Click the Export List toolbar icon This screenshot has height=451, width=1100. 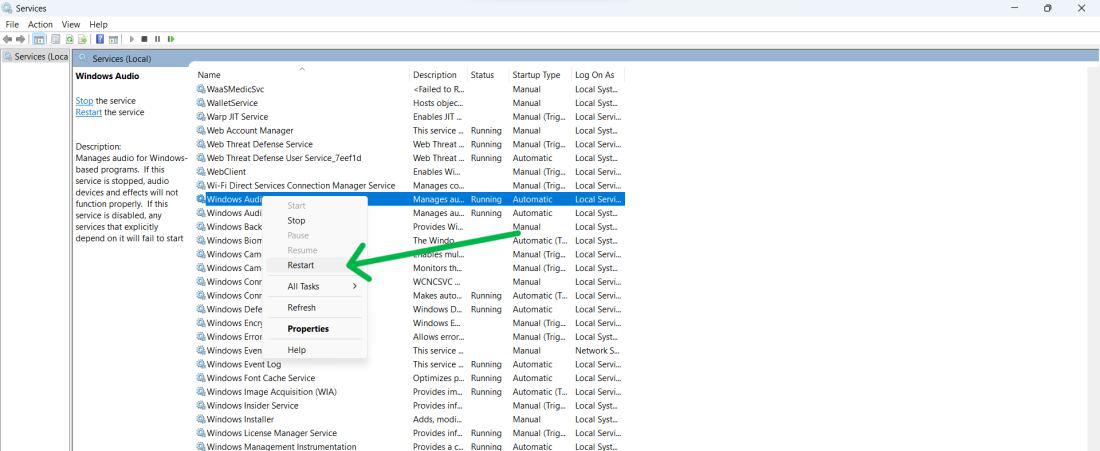click(83, 39)
